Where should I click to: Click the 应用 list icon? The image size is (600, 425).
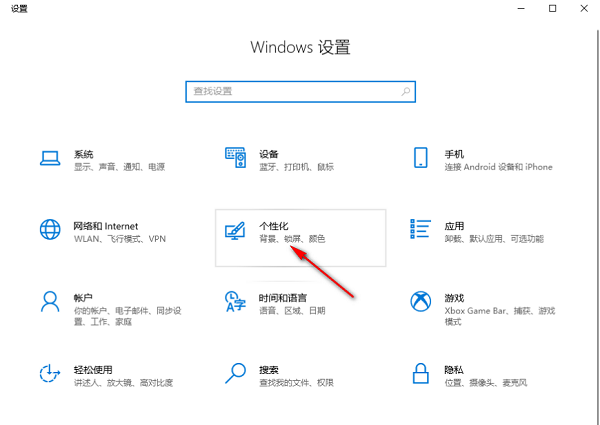point(421,230)
